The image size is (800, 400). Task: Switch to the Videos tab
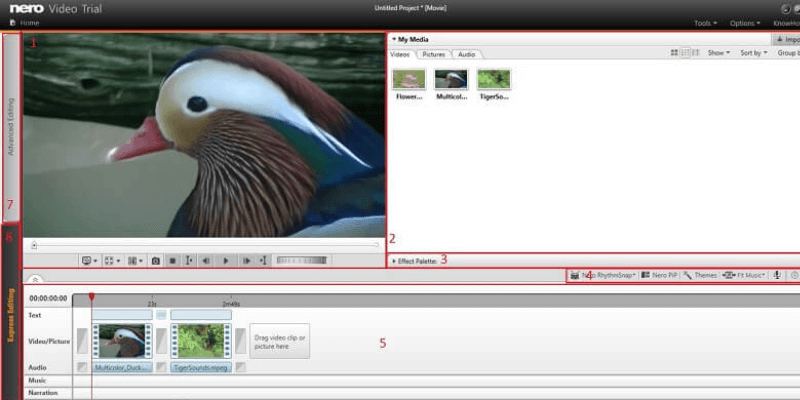401,54
